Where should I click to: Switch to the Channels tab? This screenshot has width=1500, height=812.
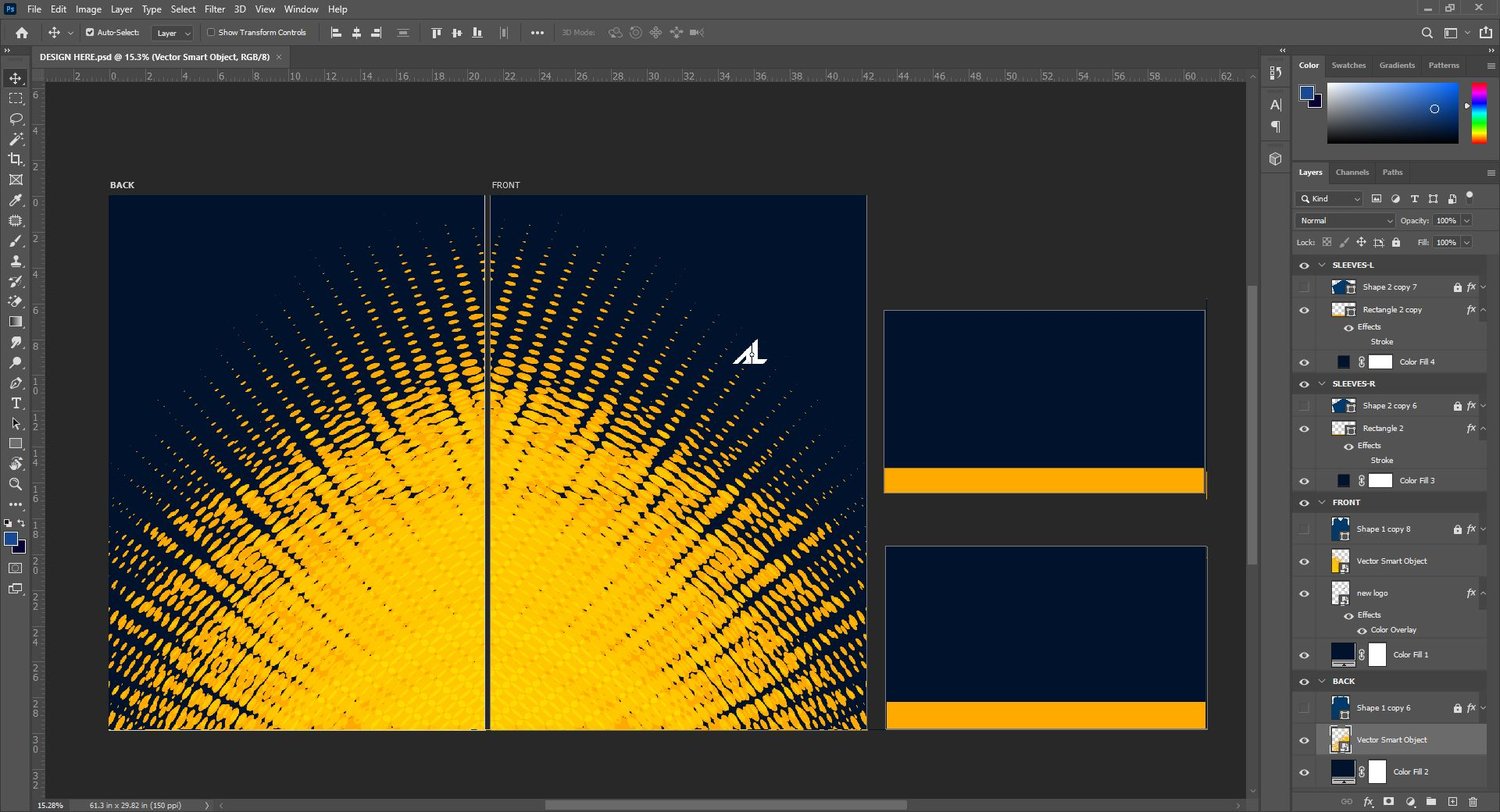[1352, 172]
